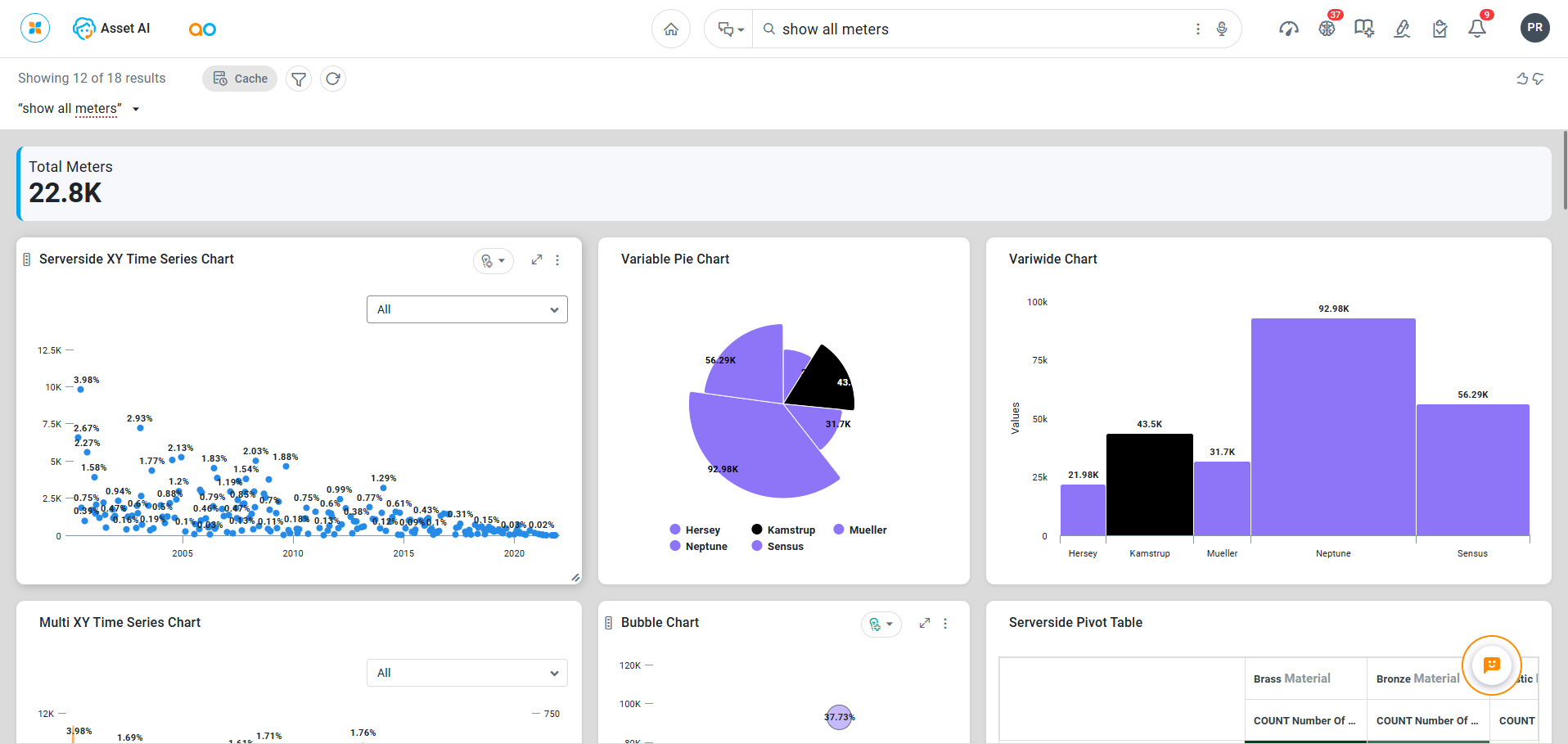The image size is (1568, 744).
Task: Open the PR user profile menu
Action: tap(1534, 28)
